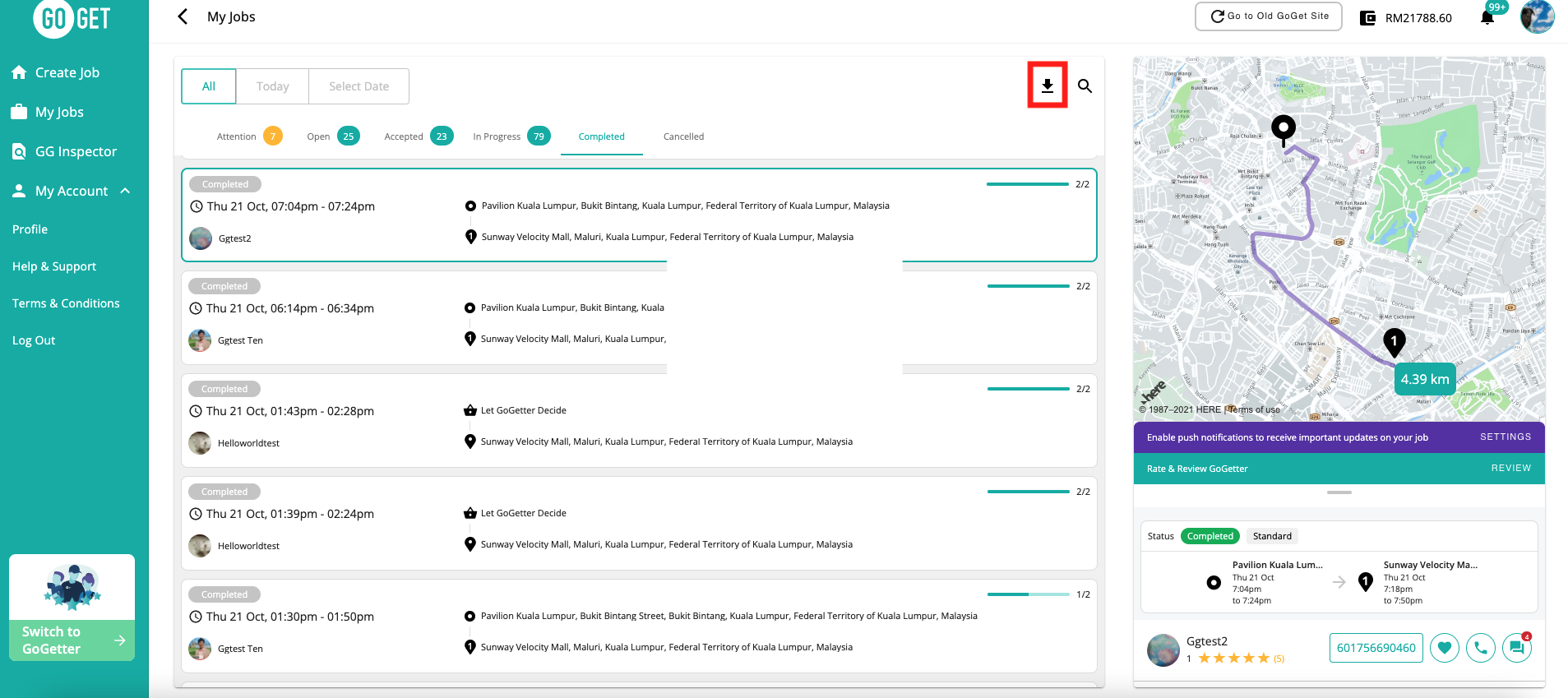Image resolution: width=1568 pixels, height=698 pixels.
Task: Open chat with the GoGetter
Action: [x=1517, y=648]
